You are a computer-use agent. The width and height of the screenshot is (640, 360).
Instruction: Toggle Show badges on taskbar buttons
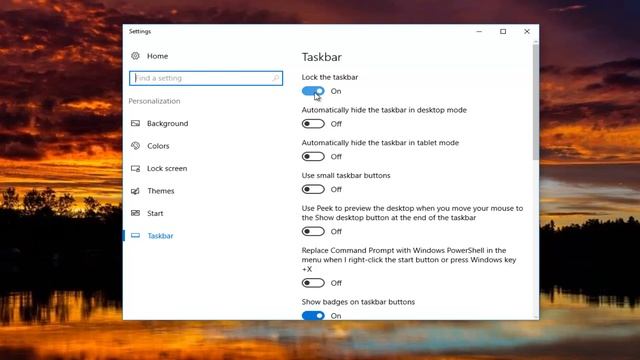pyautogui.click(x=313, y=316)
